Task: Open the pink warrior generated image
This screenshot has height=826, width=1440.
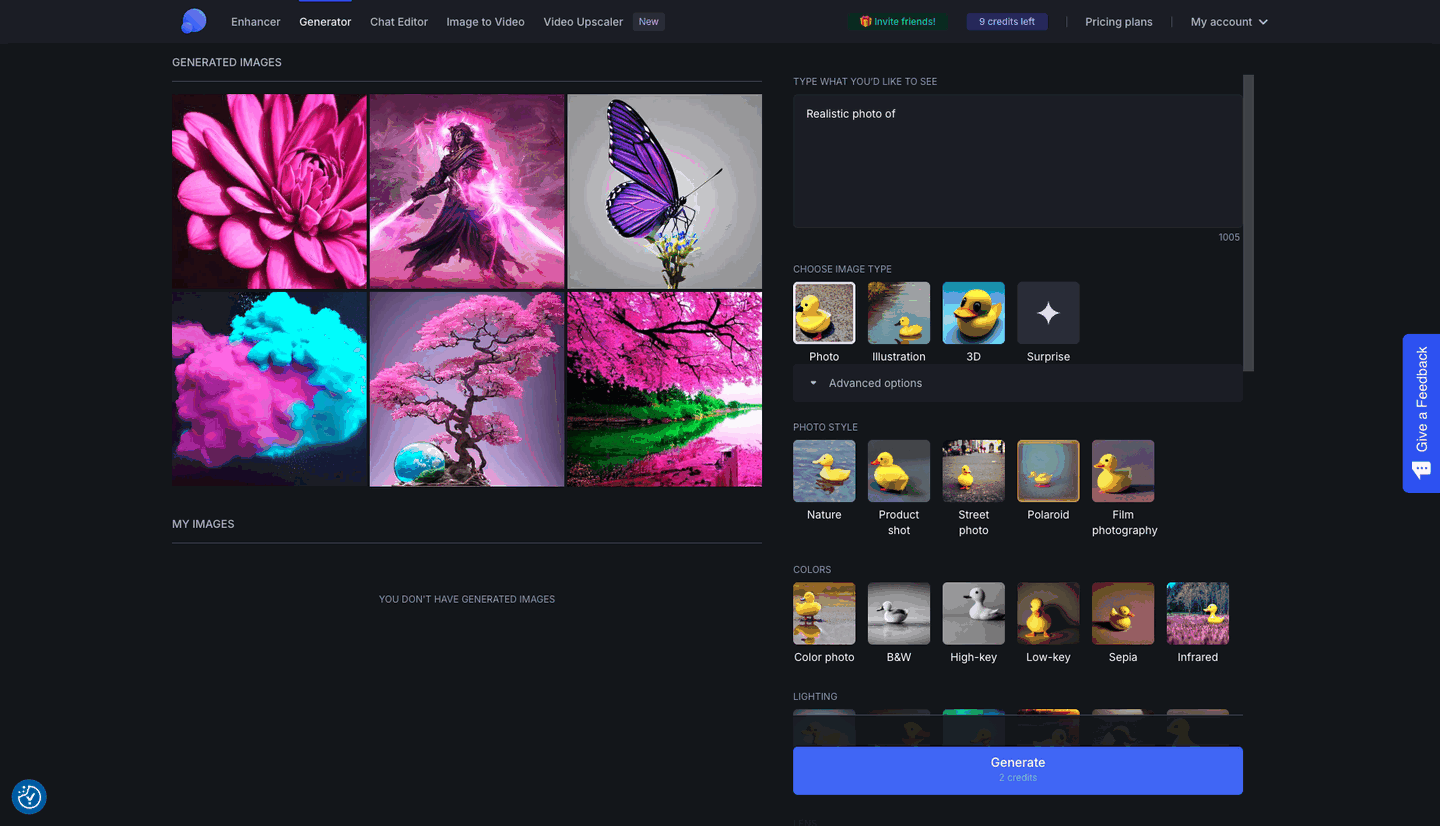Action: coord(467,192)
